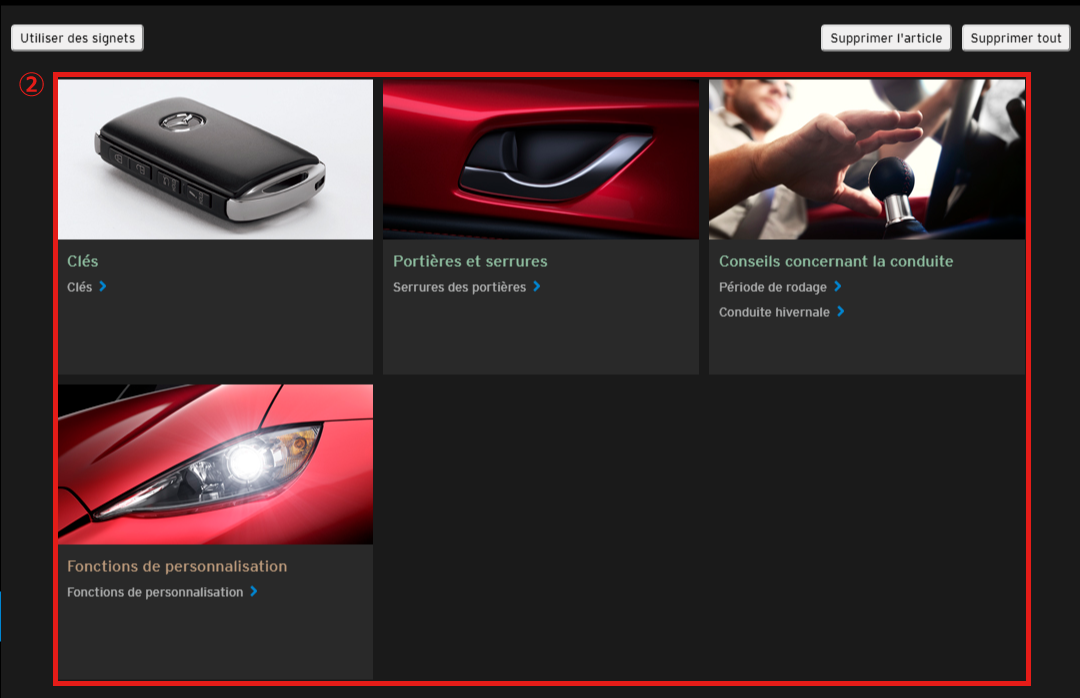Go to the "Période de rodage" link

pyautogui.click(x=773, y=287)
